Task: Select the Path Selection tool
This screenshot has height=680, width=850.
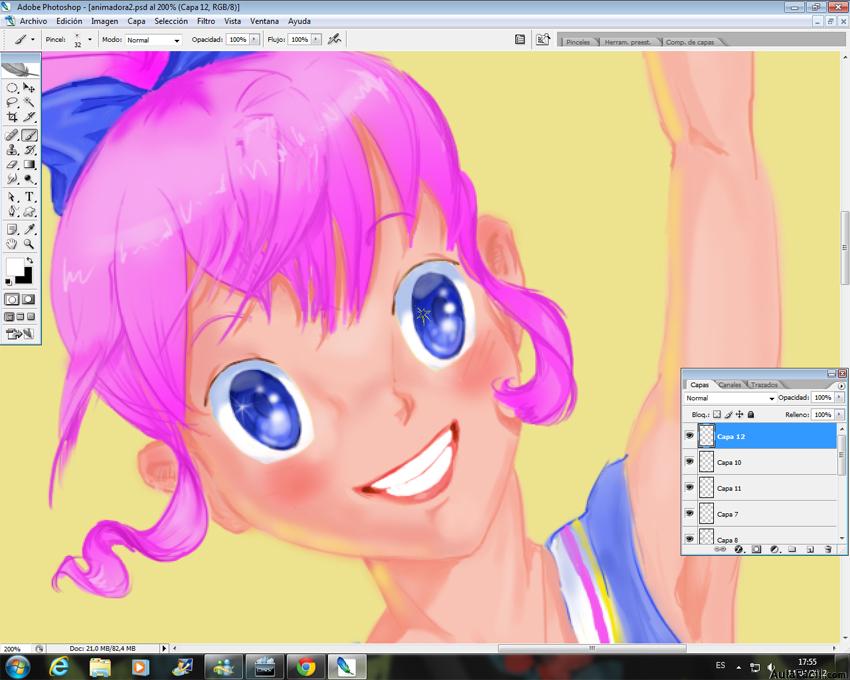Action: pos(12,197)
